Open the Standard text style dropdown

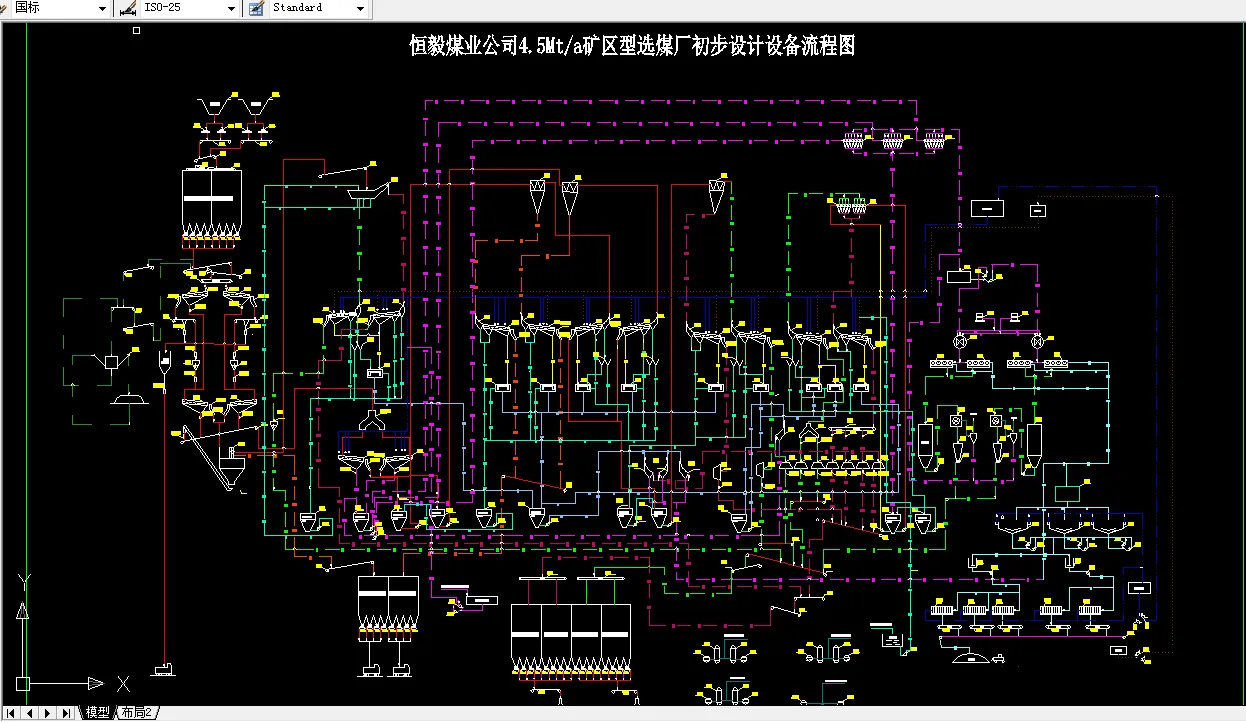tap(362, 8)
